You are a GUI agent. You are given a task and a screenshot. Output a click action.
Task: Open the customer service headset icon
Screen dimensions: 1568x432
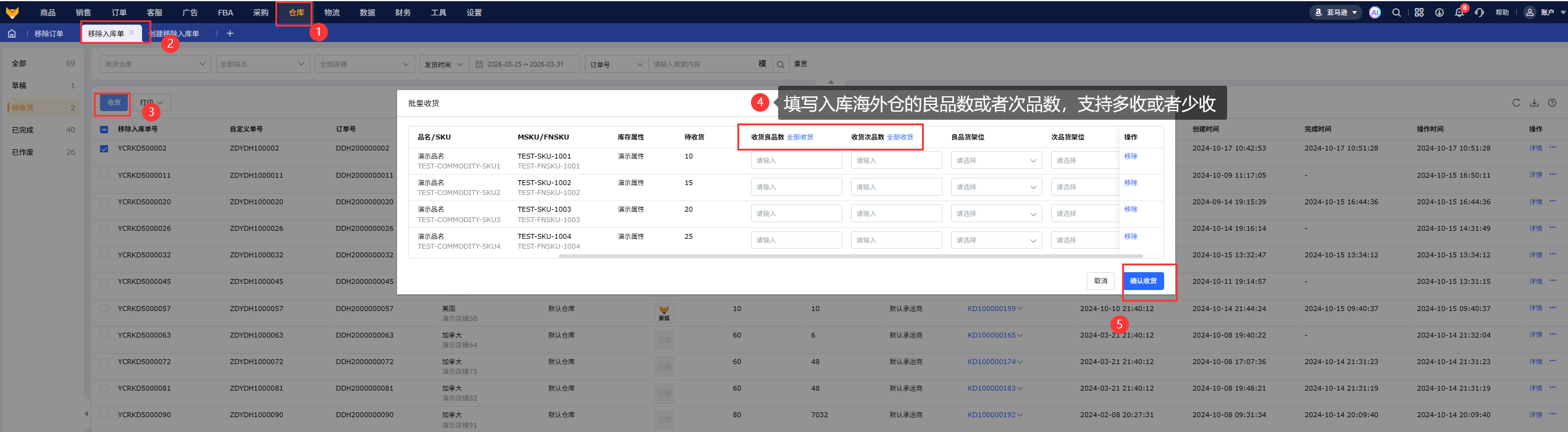pos(1479,13)
